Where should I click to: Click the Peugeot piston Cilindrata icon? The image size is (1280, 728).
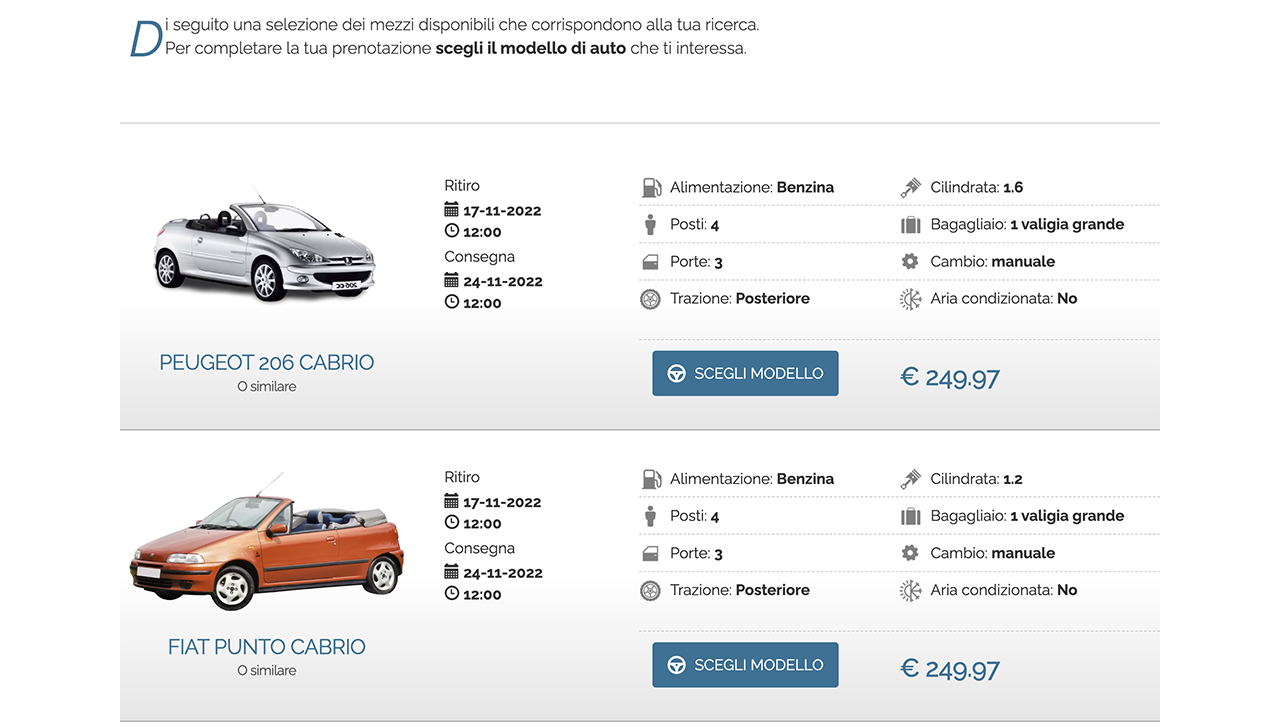coord(910,187)
